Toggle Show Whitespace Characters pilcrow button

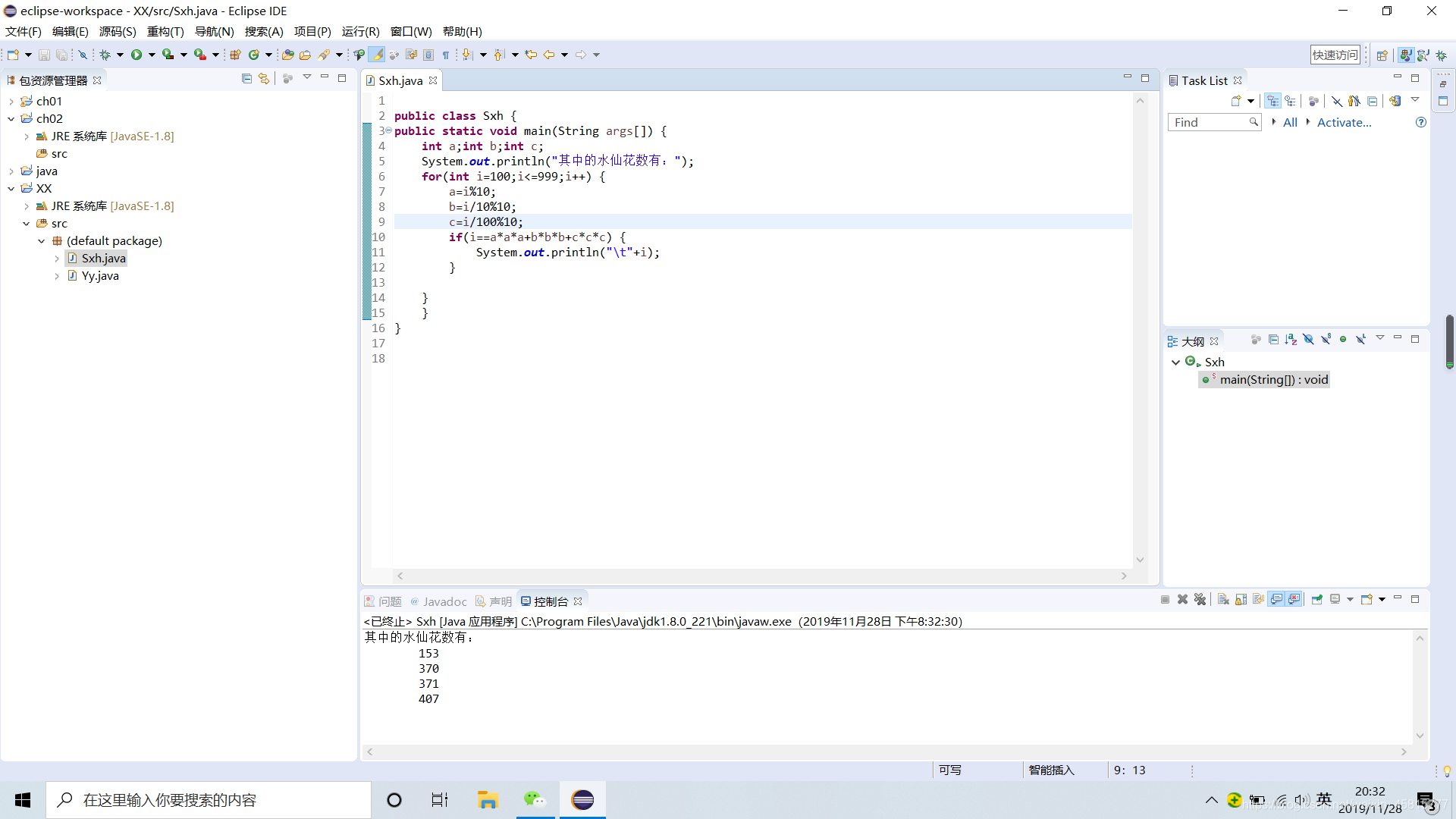click(x=446, y=55)
